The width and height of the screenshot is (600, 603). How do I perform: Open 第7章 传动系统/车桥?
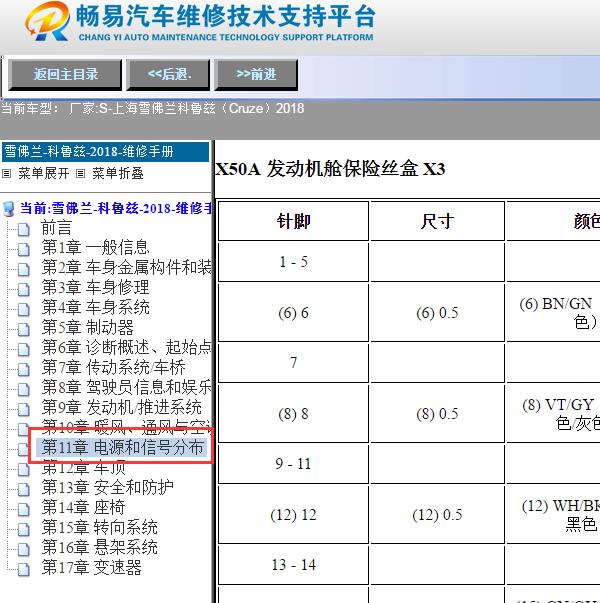point(113,367)
